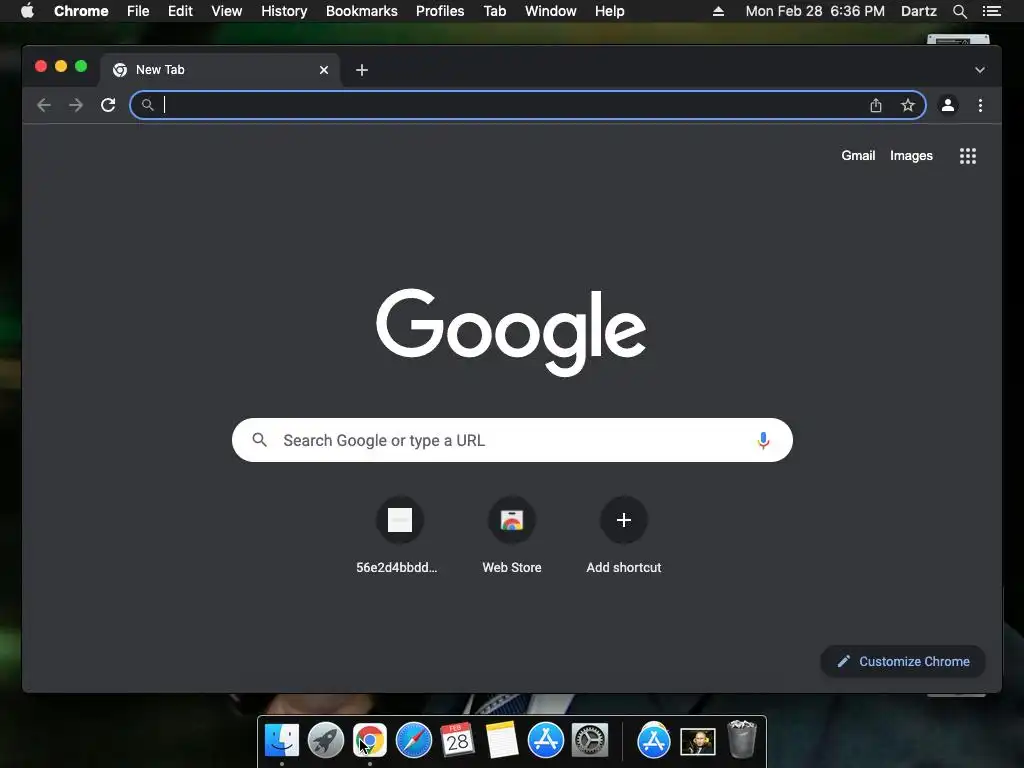Open the File menu

(138, 11)
